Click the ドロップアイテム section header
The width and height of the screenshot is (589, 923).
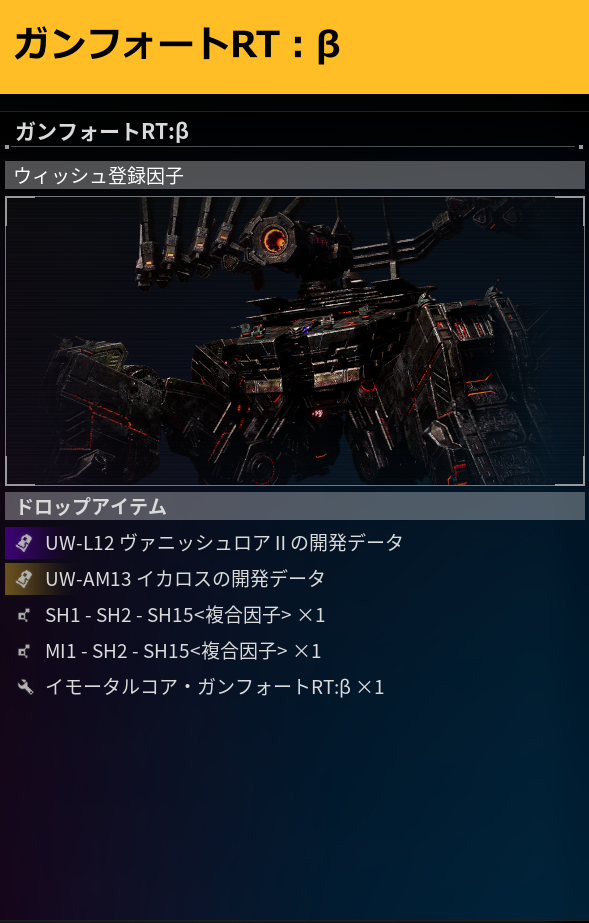(294, 506)
